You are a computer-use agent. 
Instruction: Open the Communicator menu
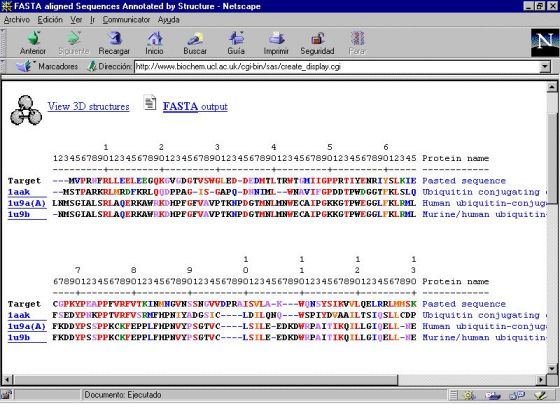point(126,20)
